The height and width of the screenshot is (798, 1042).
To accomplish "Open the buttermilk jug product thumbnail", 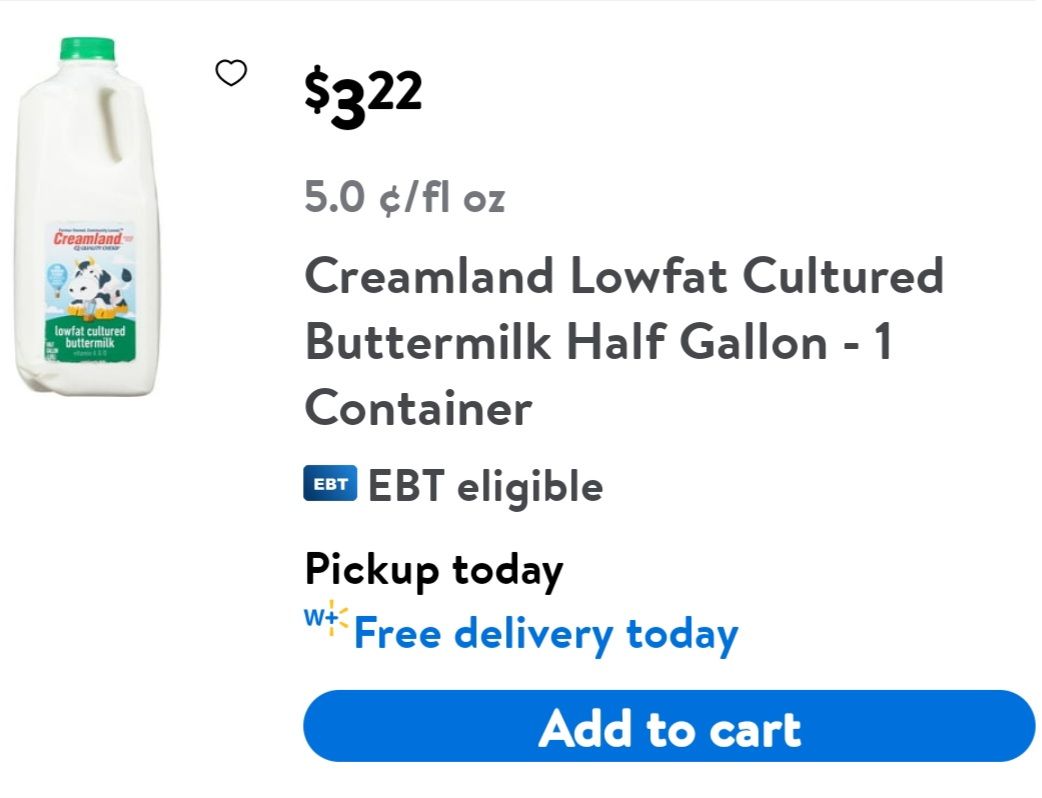I will (87, 216).
